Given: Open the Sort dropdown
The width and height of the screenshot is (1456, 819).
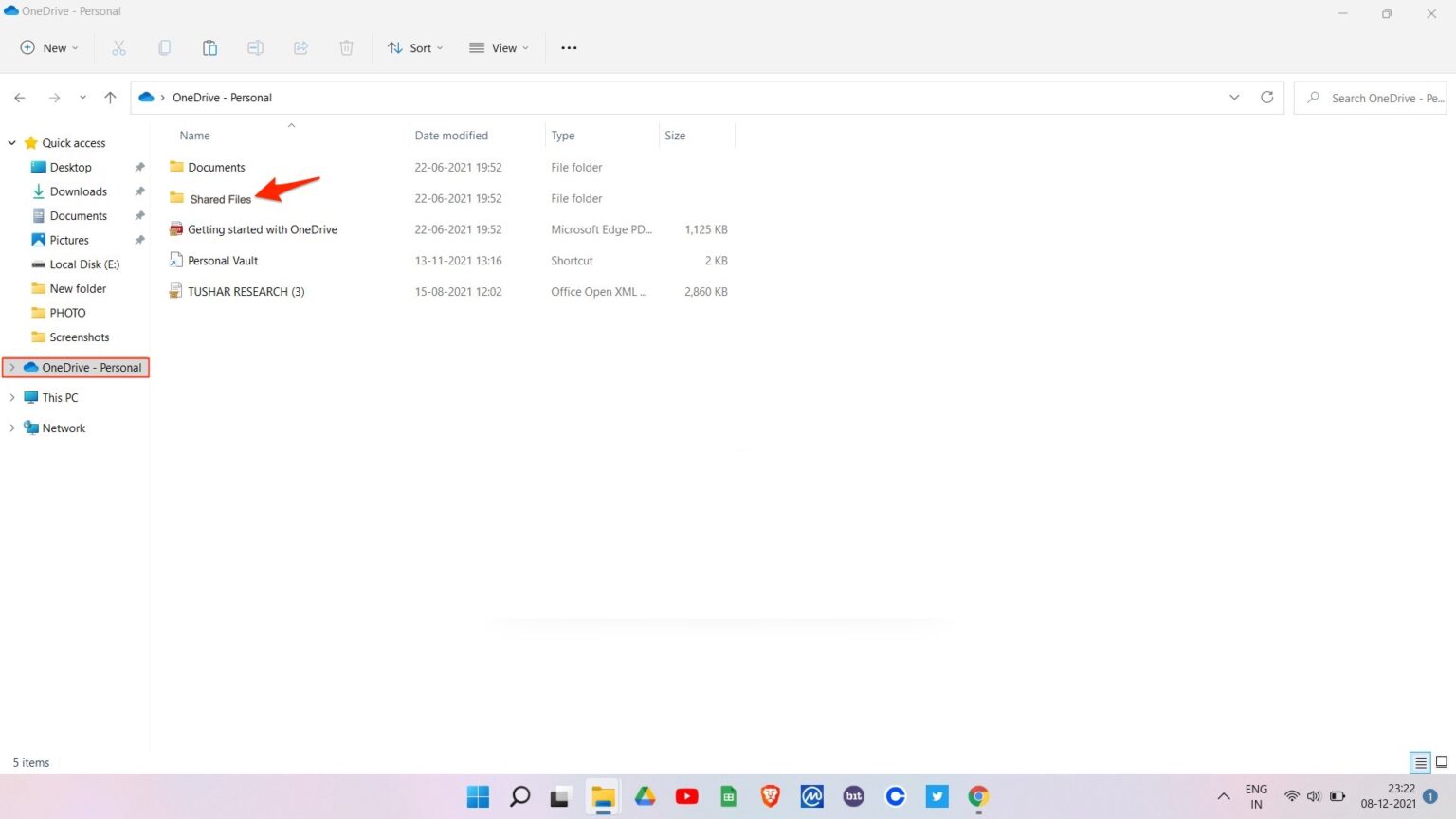Looking at the screenshot, I should coord(414,47).
